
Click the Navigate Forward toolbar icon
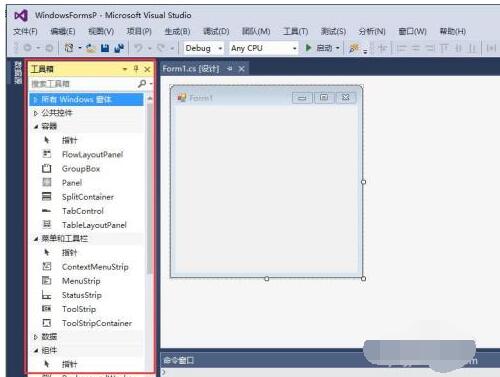point(49,48)
